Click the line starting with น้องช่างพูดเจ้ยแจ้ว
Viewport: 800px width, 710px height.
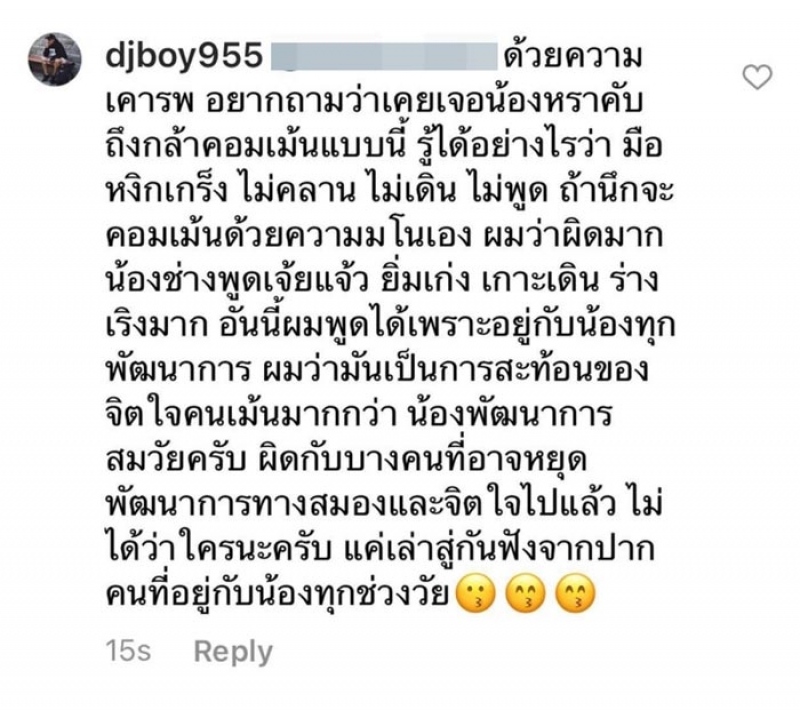tap(382, 280)
